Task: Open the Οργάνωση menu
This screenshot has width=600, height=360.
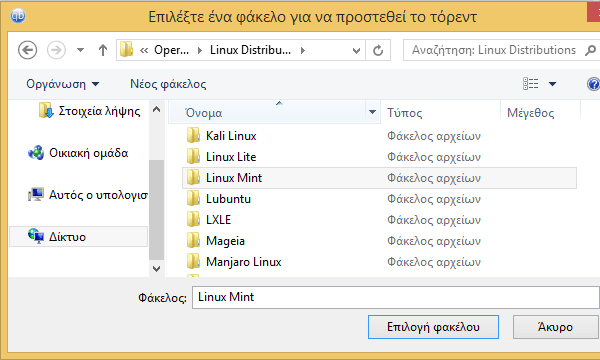Action: click(62, 84)
